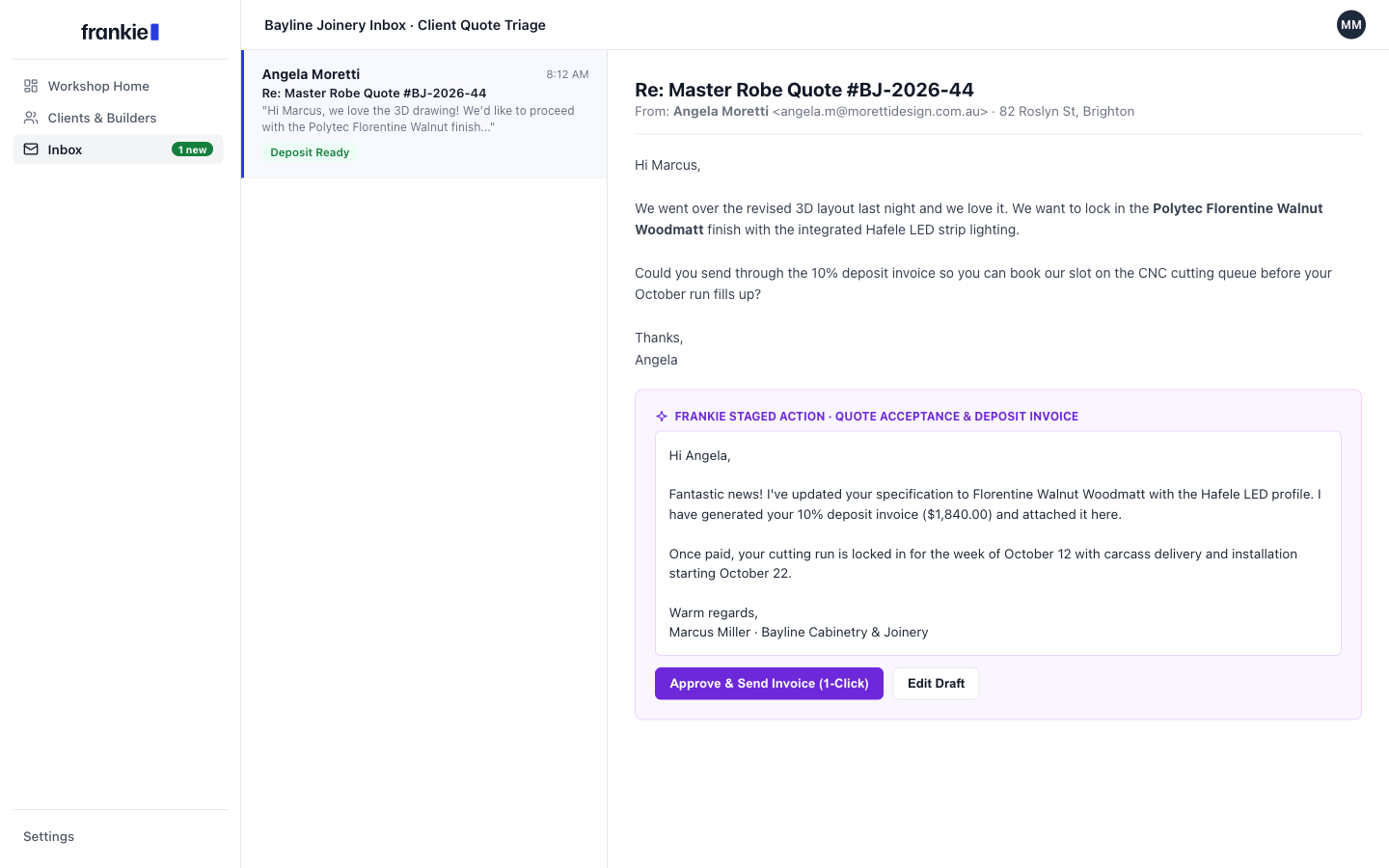The width and height of the screenshot is (1389, 868).
Task: Click the Frankie sparkle icon in staged action
Action: (662, 417)
